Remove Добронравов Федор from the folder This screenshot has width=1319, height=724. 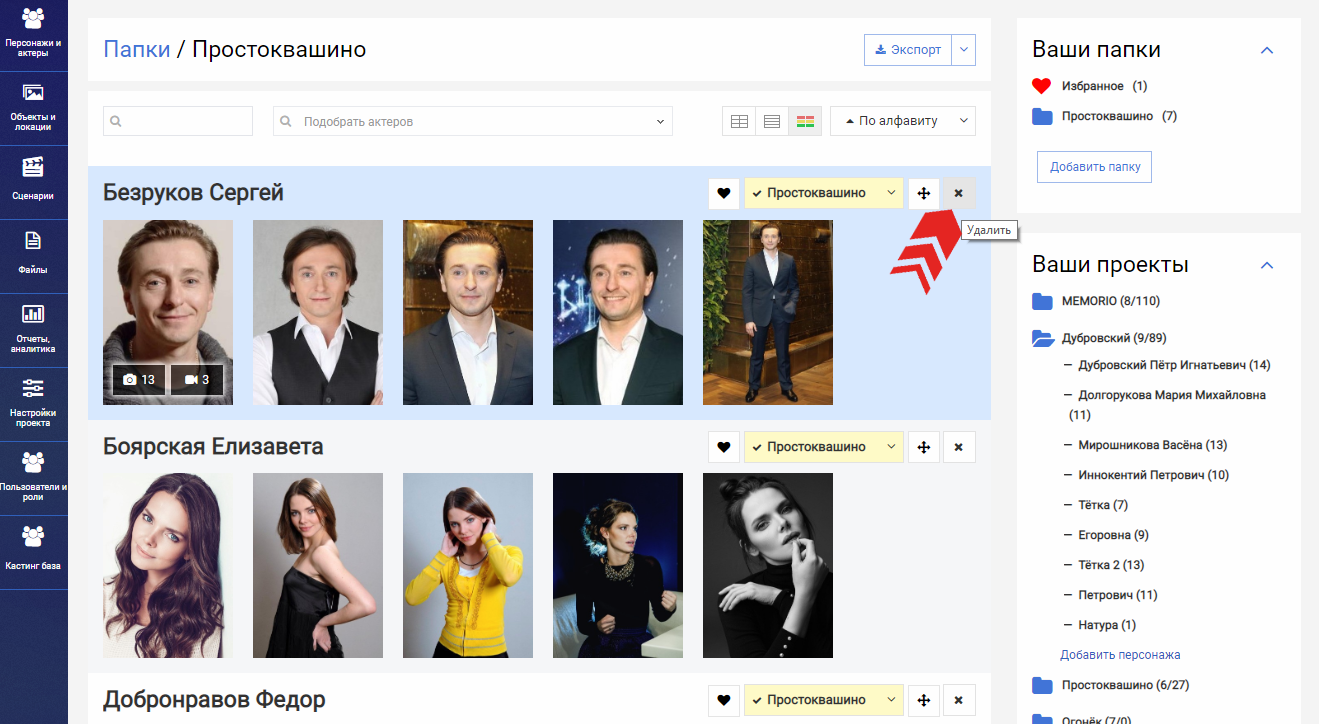click(x=959, y=700)
